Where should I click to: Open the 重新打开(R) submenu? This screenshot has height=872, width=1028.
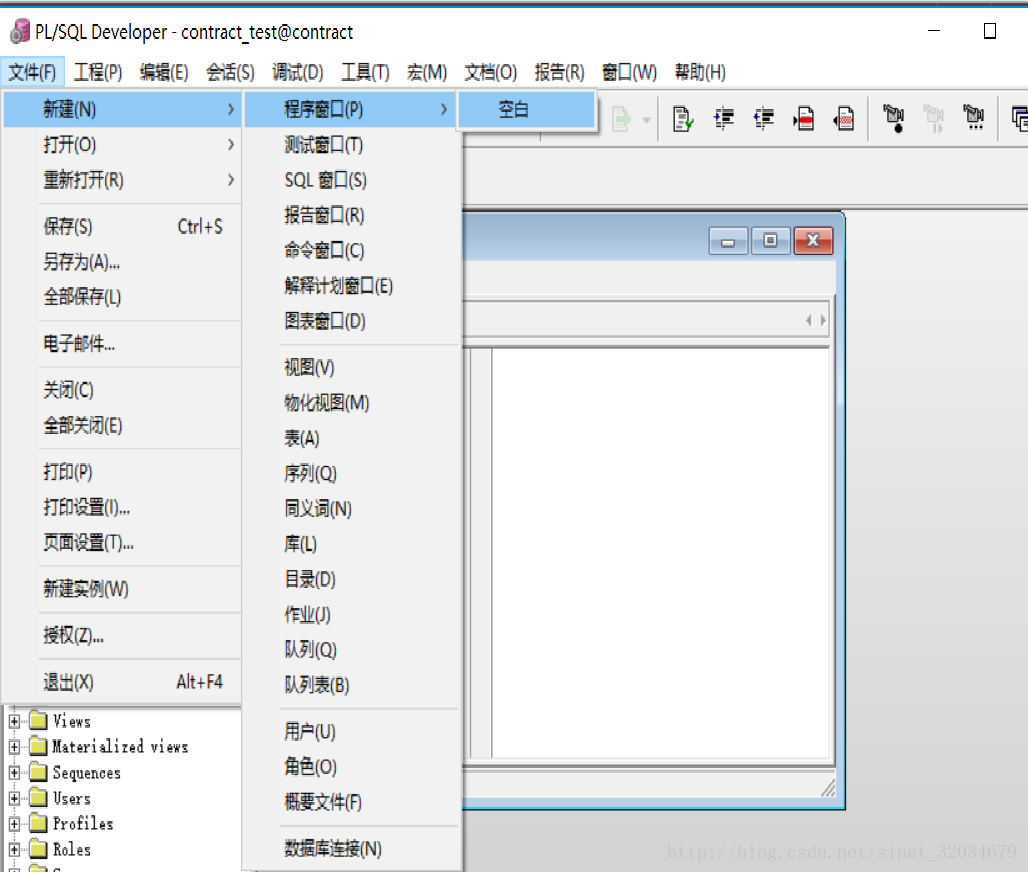123,180
